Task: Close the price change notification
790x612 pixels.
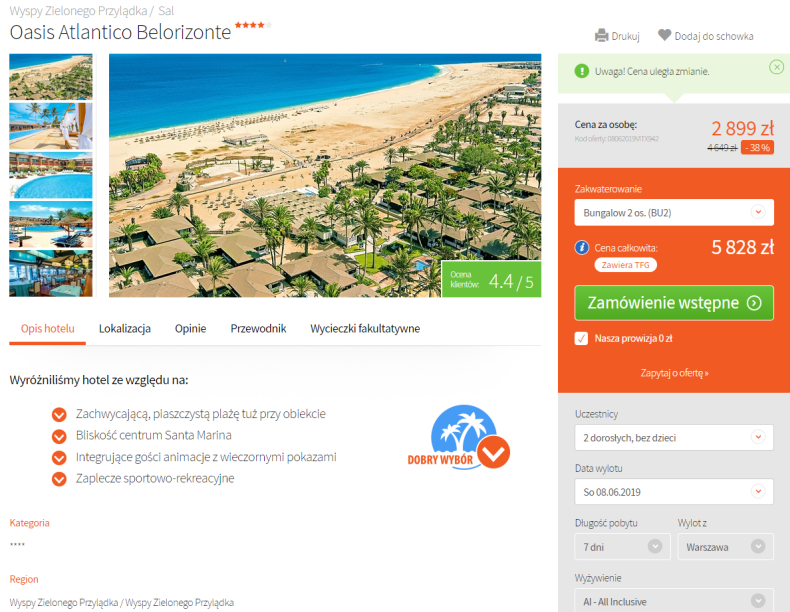Action: point(776,67)
